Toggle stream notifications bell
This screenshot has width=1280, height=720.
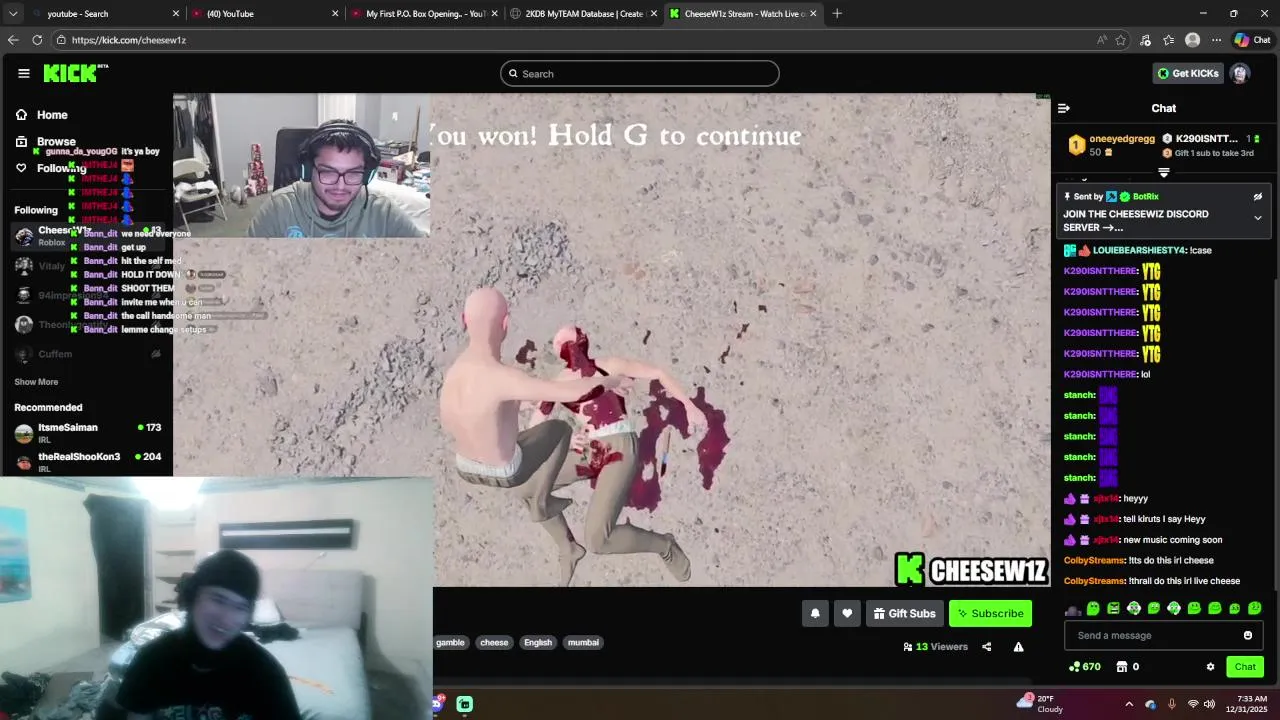point(815,613)
